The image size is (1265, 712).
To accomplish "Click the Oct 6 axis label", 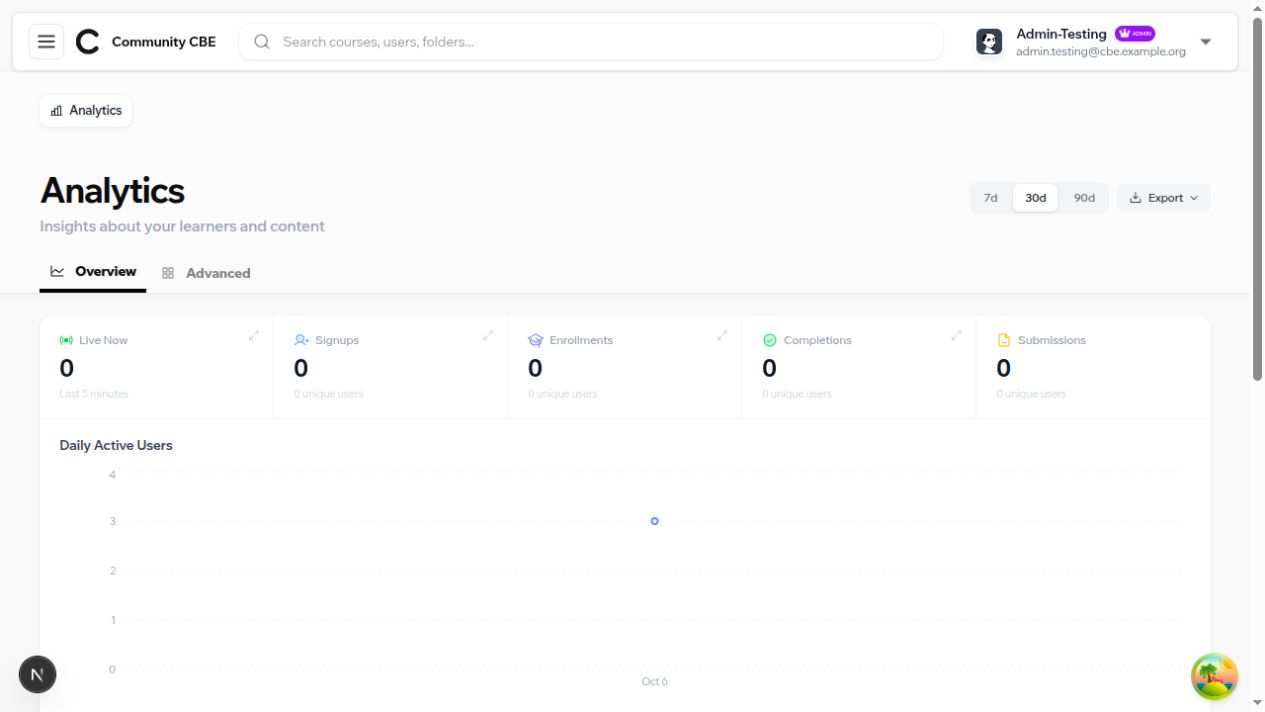I will pyautogui.click(x=654, y=681).
